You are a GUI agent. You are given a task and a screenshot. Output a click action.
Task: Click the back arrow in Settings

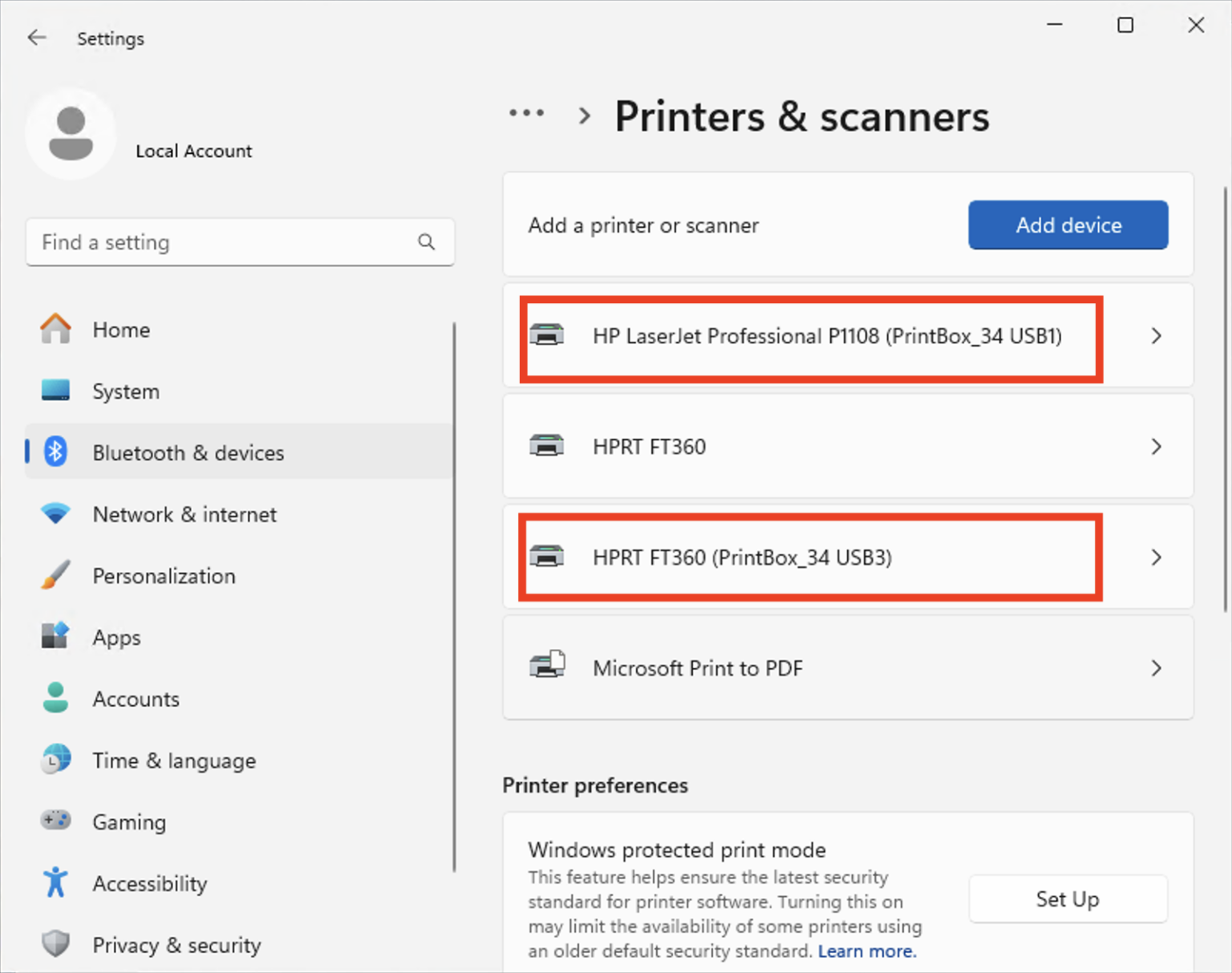pyautogui.click(x=37, y=37)
